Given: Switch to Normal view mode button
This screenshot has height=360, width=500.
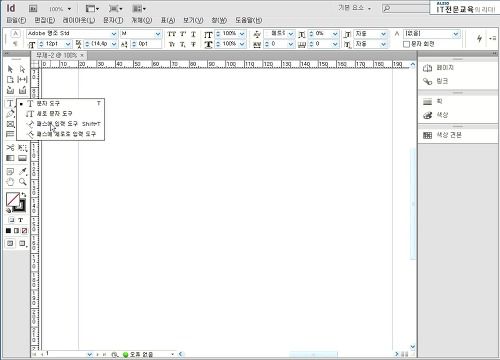Looking at the screenshot, I should [10, 243].
